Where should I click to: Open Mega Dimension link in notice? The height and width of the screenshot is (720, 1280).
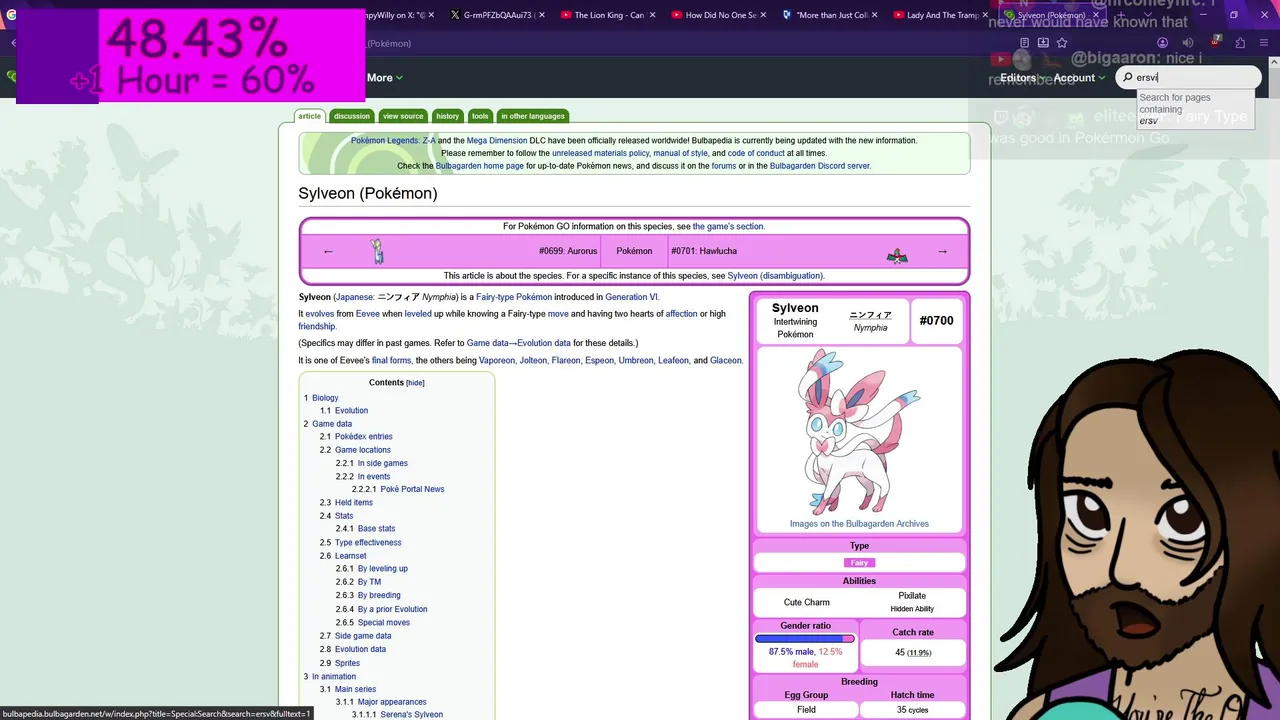pos(497,141)
